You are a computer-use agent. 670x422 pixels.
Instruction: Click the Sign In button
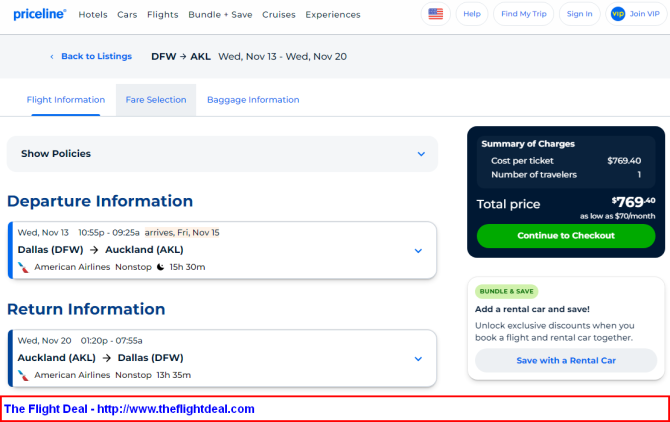coord(579,14)
